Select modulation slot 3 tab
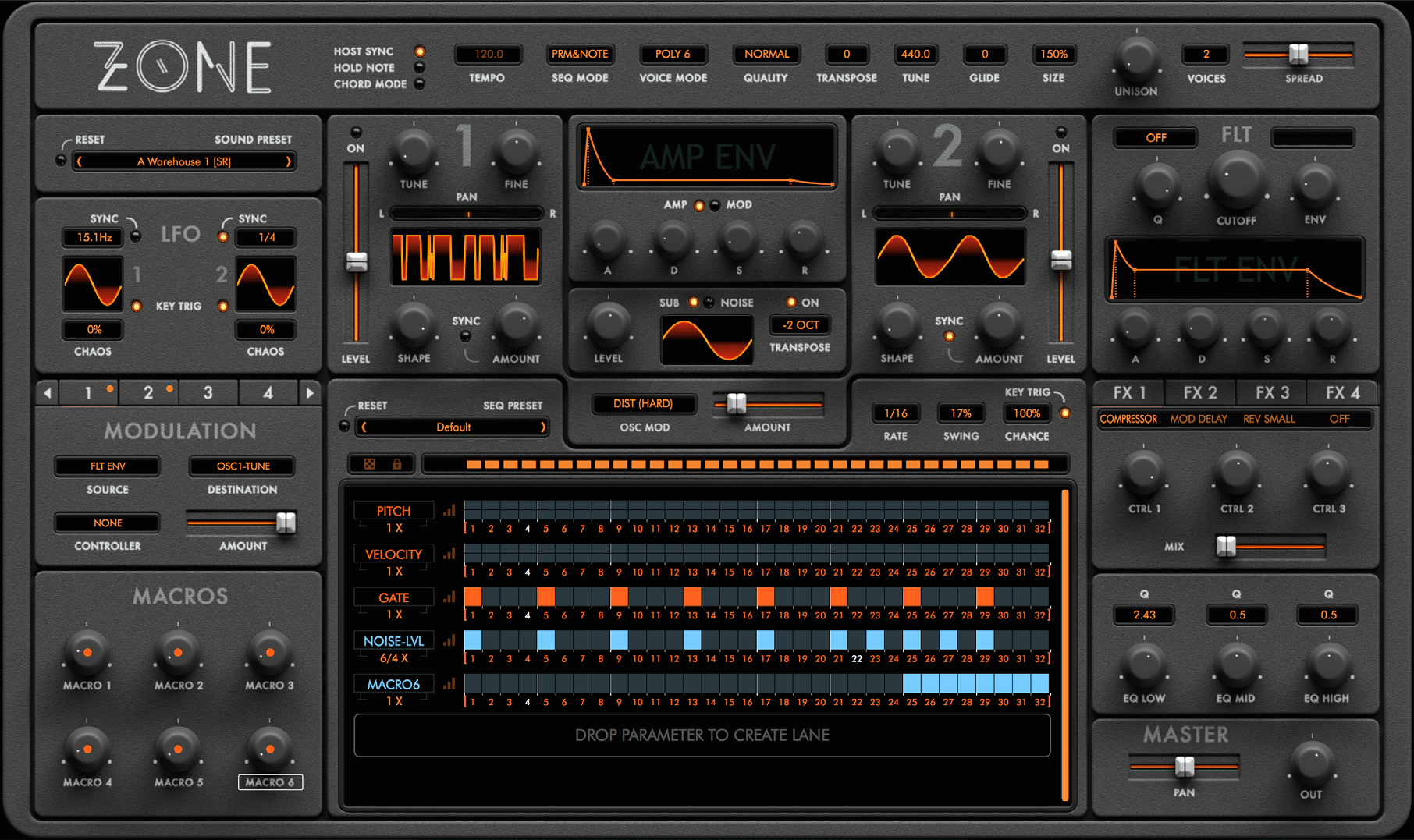The height and width of the screenshot is (840, 1414). 208,393
